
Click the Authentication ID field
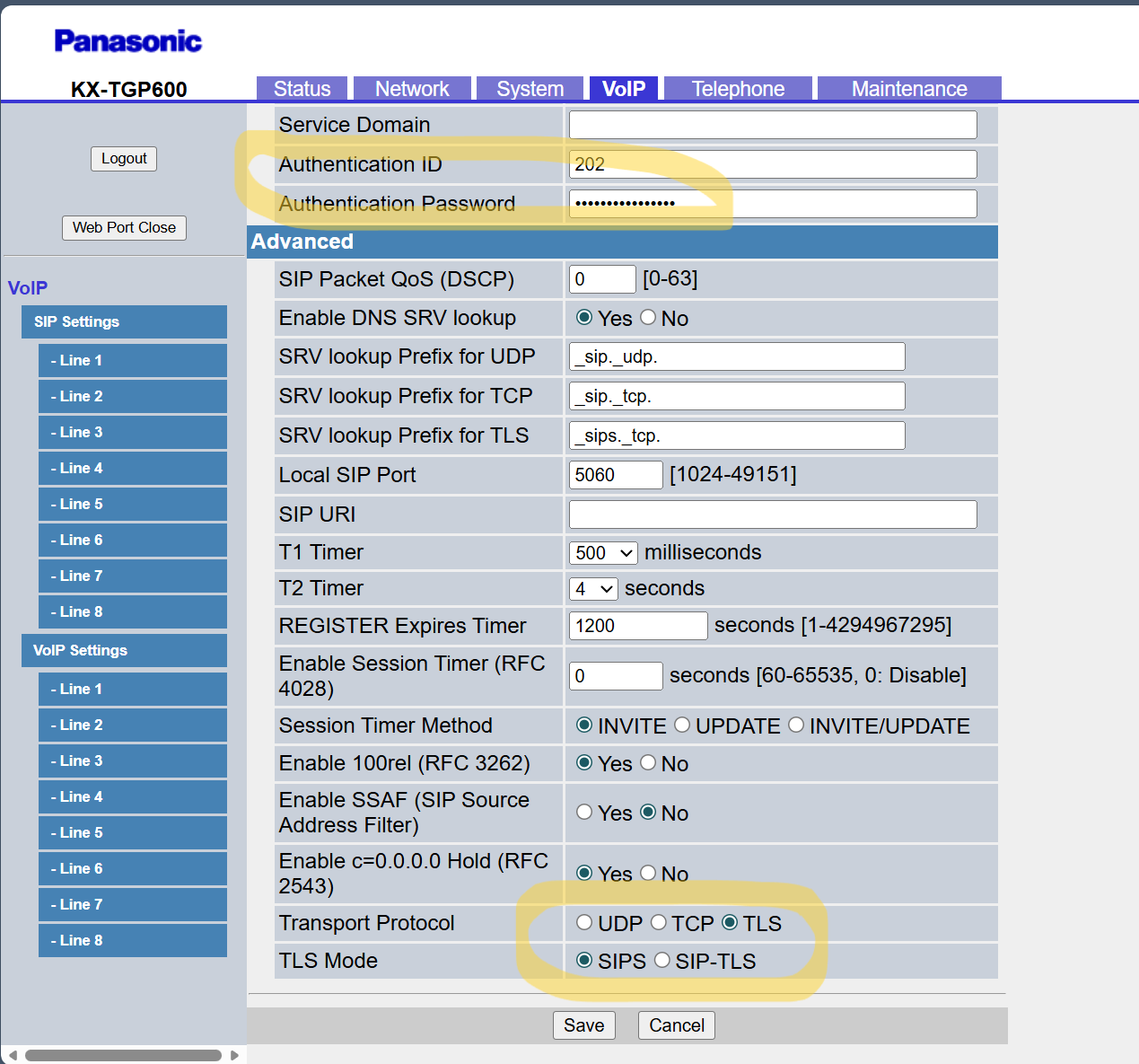(772, 164)
